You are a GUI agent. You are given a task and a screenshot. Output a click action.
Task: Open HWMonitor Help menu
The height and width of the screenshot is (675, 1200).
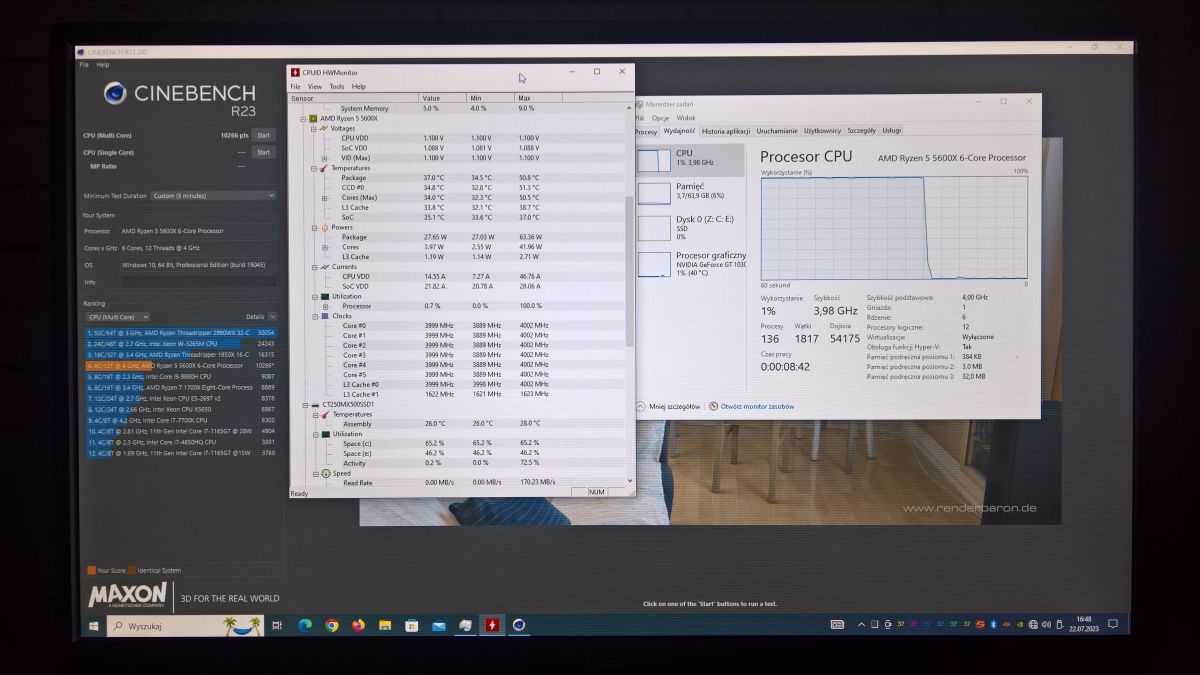pos(359,87)
